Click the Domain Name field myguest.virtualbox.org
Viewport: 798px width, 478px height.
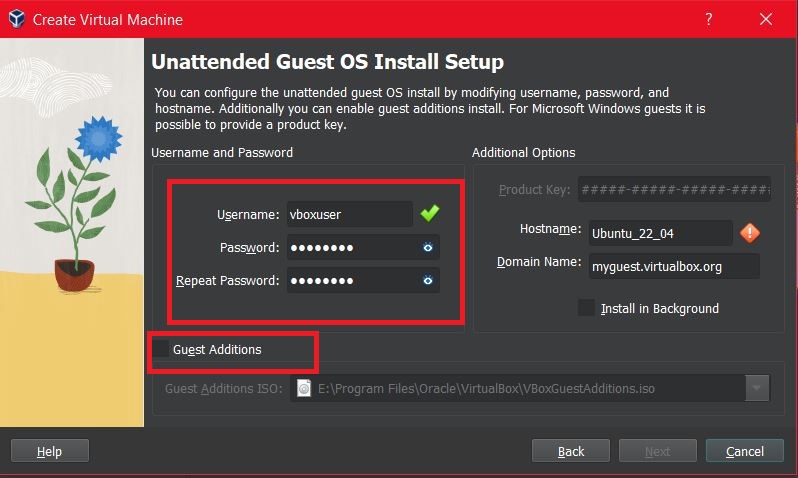pos(674,266)
